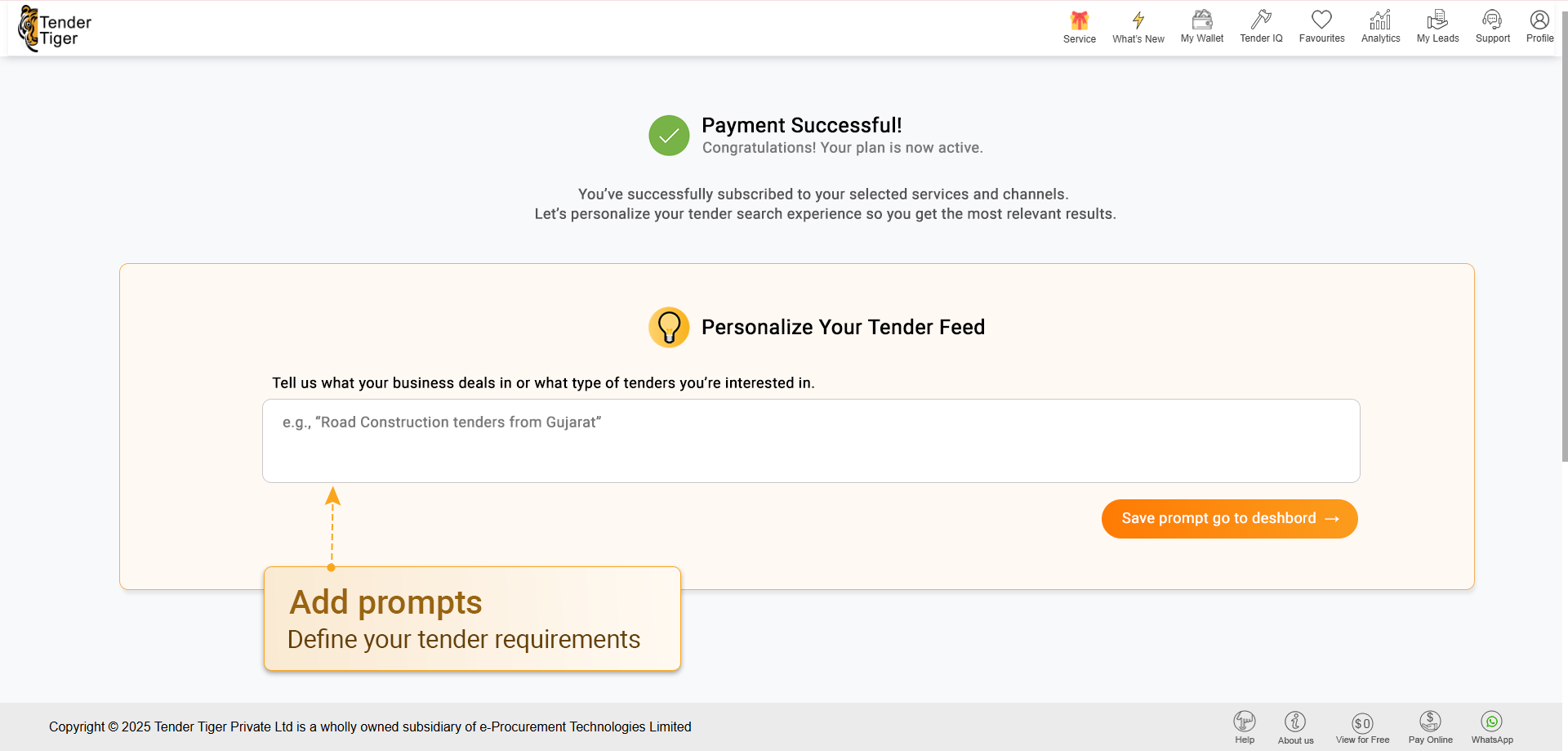Open My Leads in the header

coord(1437,20)
